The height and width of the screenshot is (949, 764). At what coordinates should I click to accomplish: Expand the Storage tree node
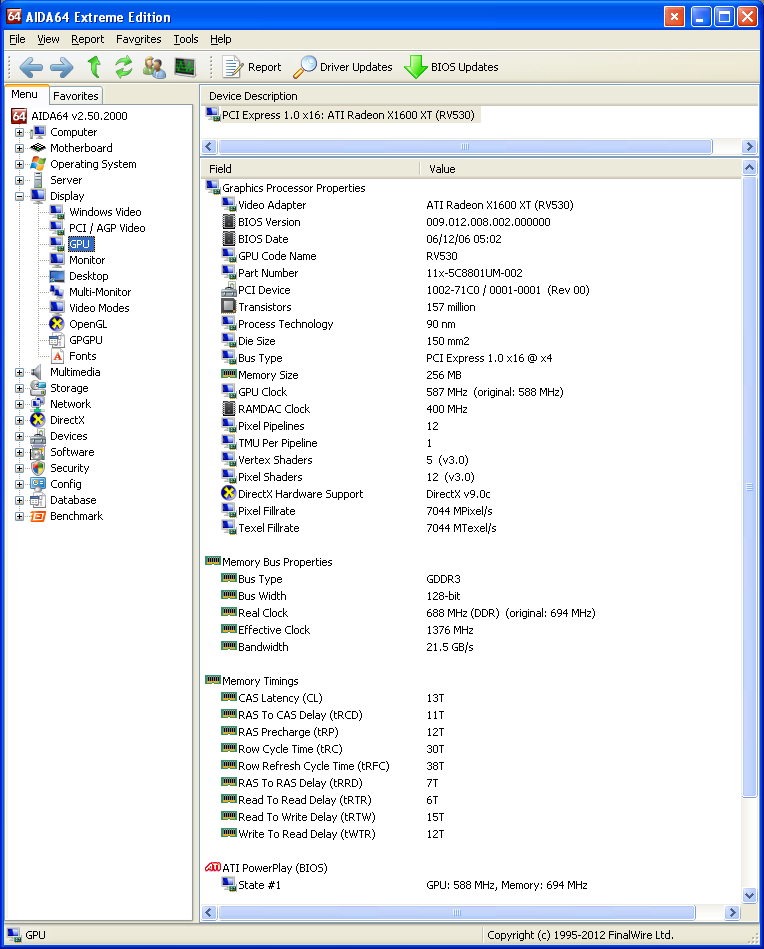(x=19, y=389)
